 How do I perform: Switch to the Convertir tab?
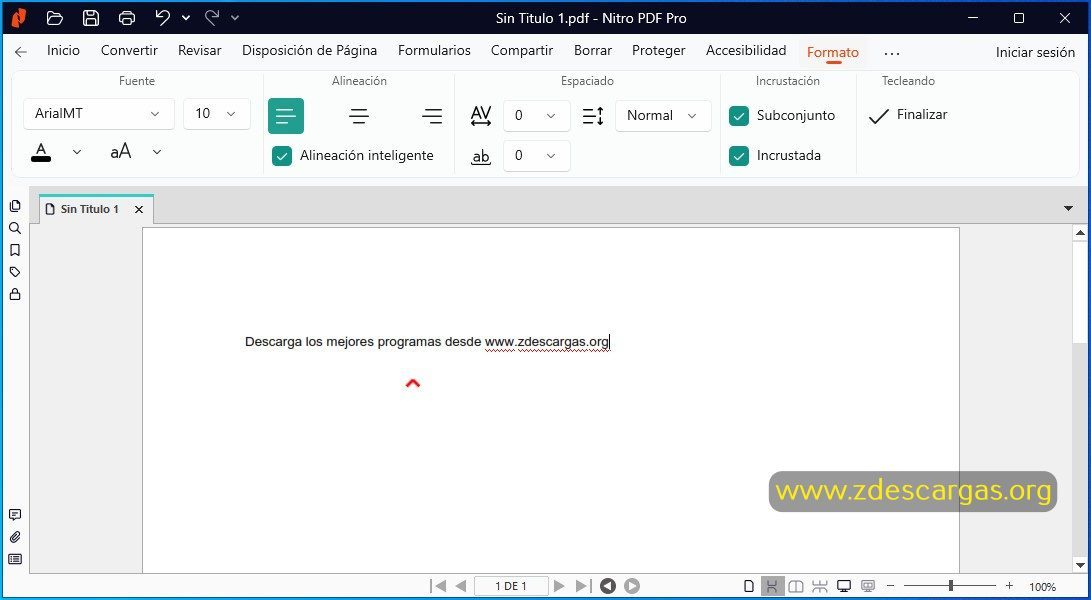pyautogui.click(x=129, y=51)
